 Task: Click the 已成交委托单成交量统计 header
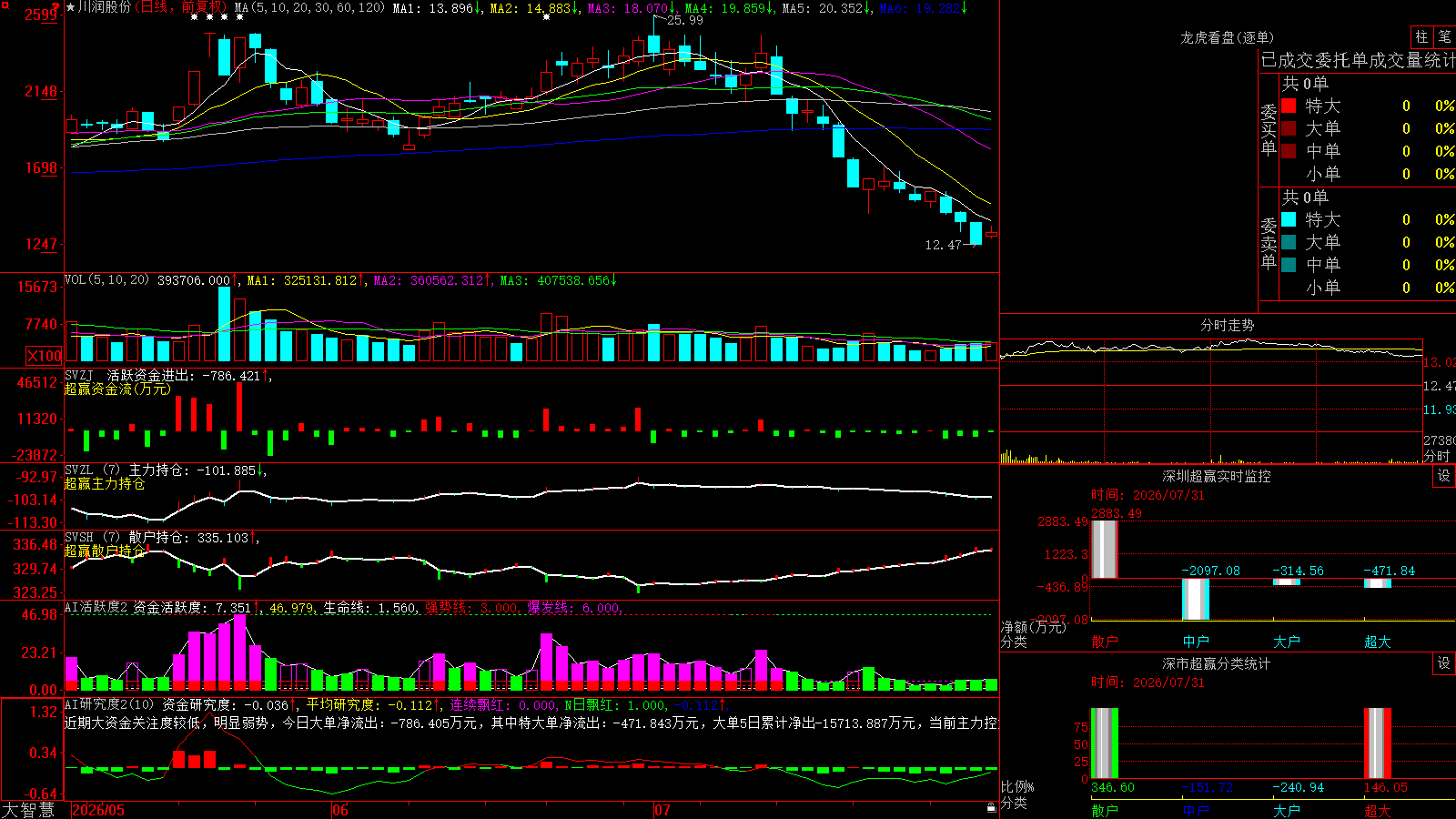point(1359,60)
